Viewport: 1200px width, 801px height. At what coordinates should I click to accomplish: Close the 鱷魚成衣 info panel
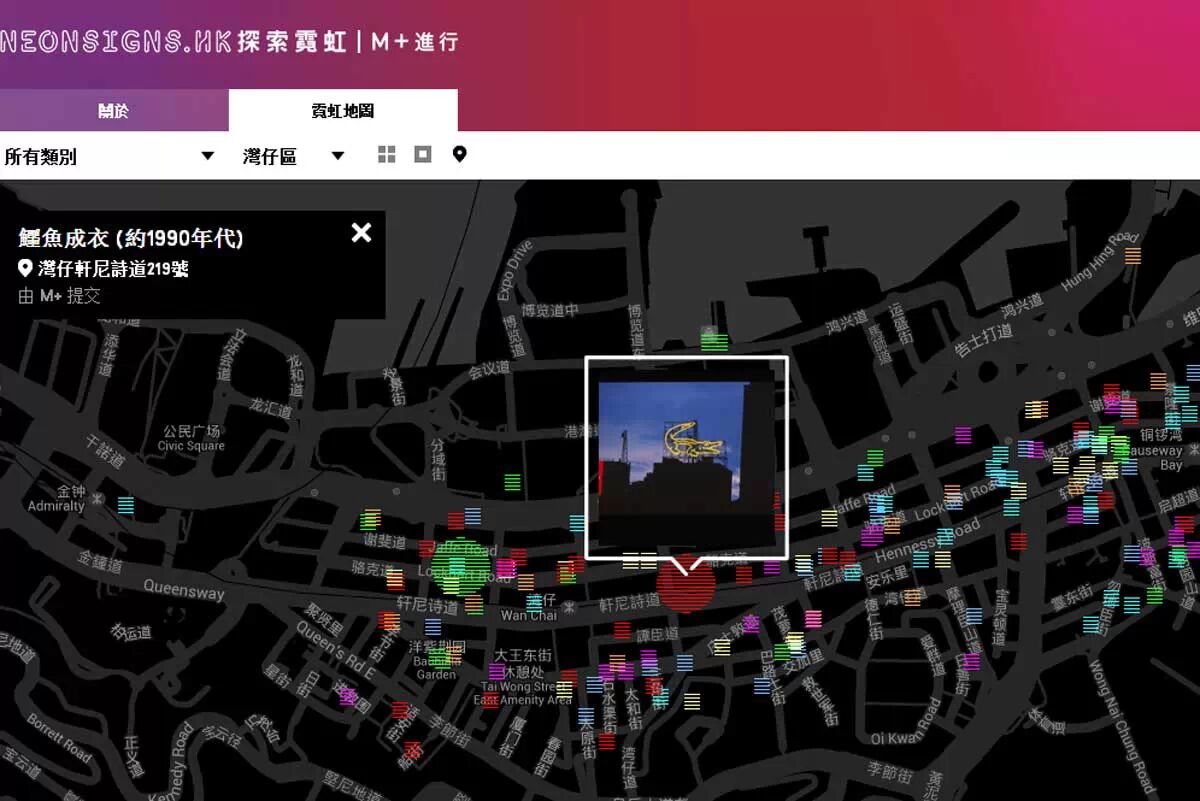click(x=361, y=233)
